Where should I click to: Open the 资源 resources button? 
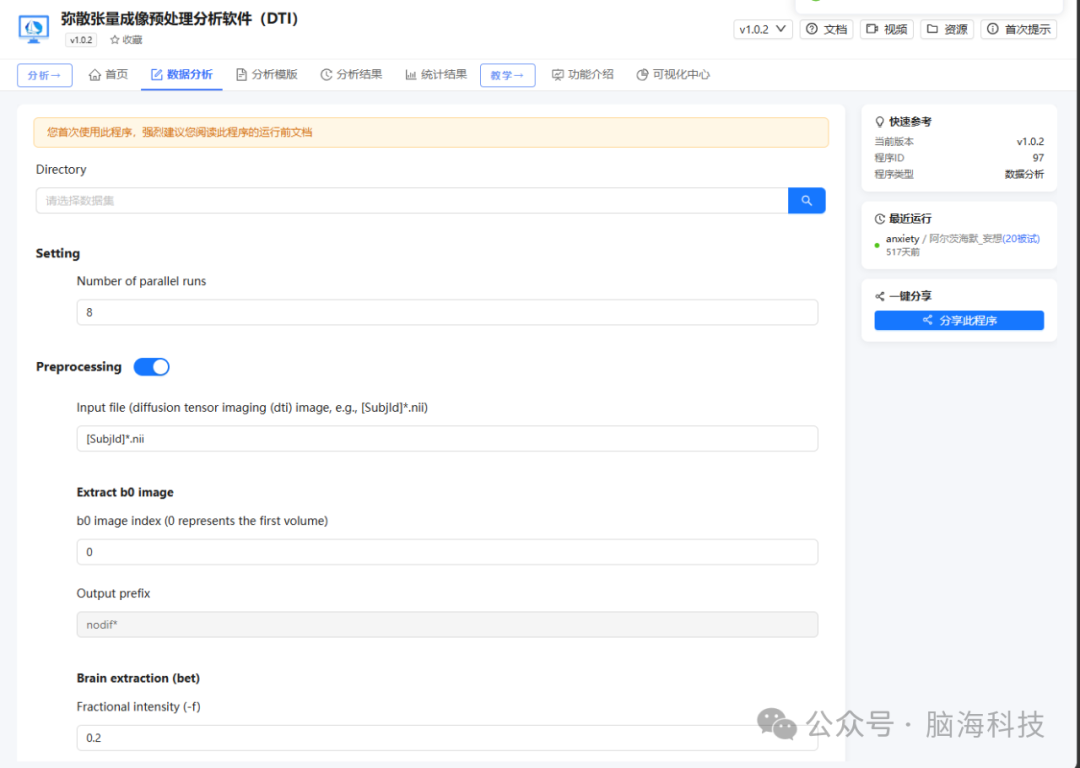(947, 29)
